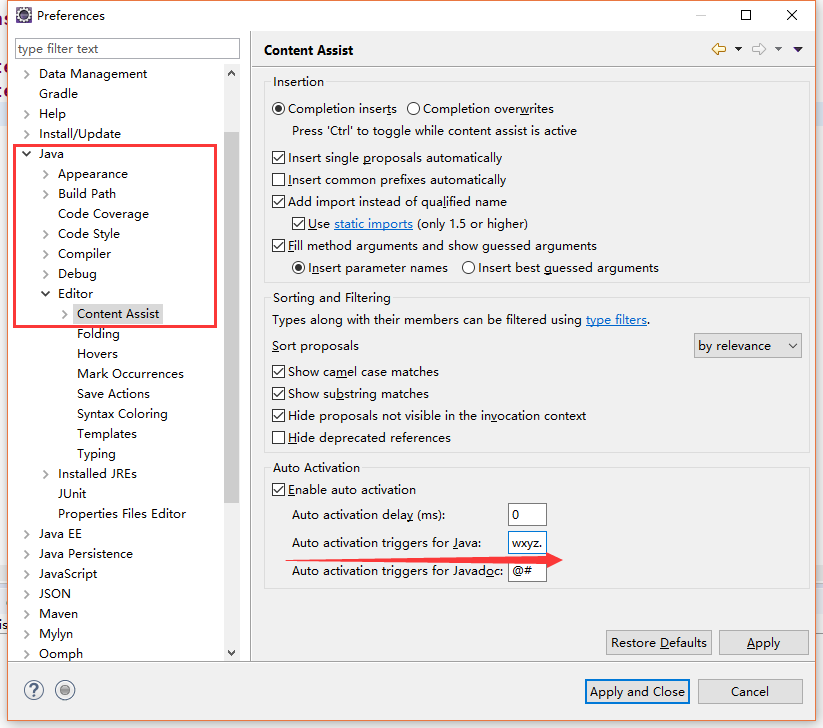Select the Completion inserts radio button
The width and height of the screenshot is (823, 728).
[278, 109]
